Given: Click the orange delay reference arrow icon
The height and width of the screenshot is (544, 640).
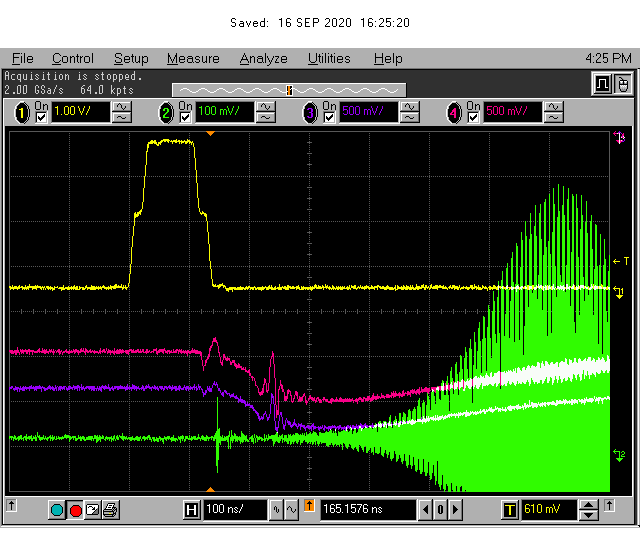Looking at the screenshot, I should (309, 506).
